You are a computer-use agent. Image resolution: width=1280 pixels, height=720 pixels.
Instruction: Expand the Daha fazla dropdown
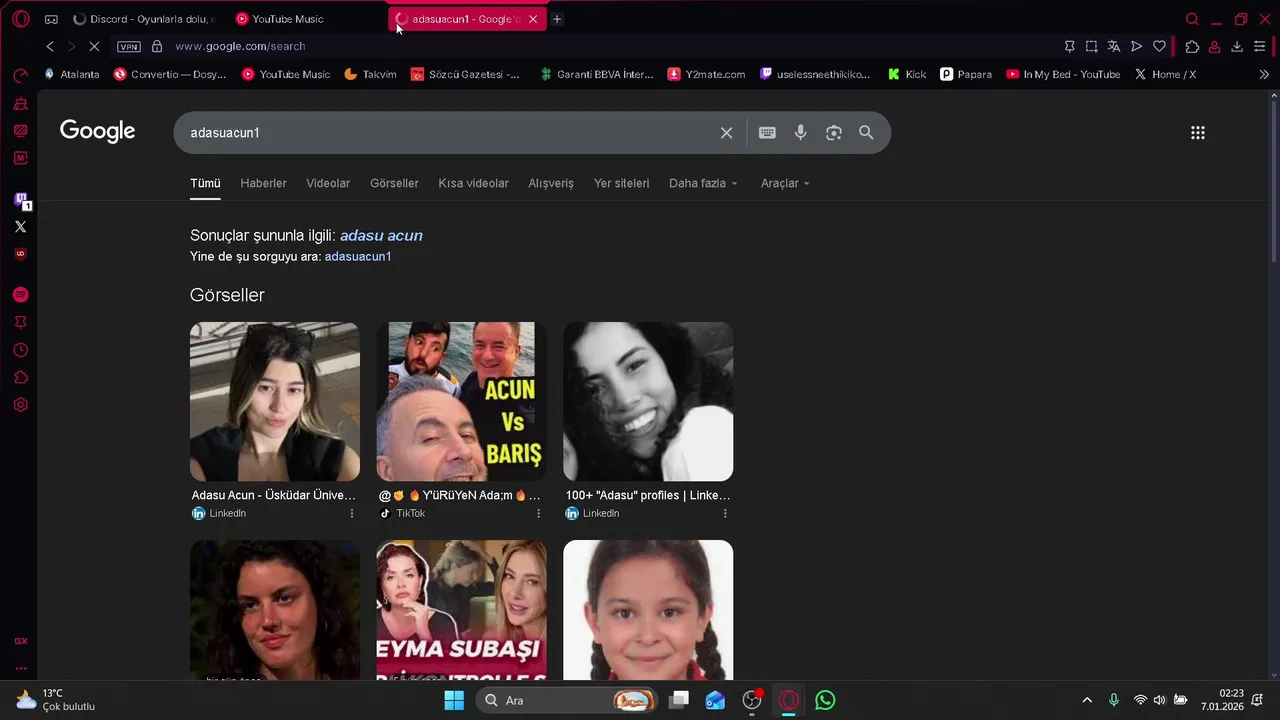coord(703,183)
